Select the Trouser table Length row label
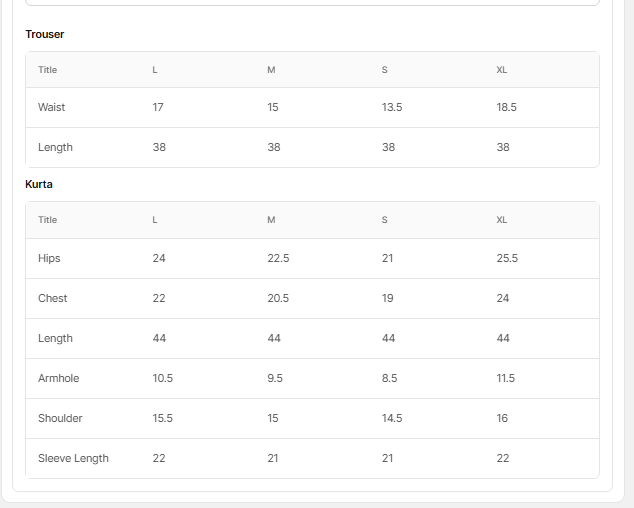This screenshot has height=508, width=634. point(55,147)
